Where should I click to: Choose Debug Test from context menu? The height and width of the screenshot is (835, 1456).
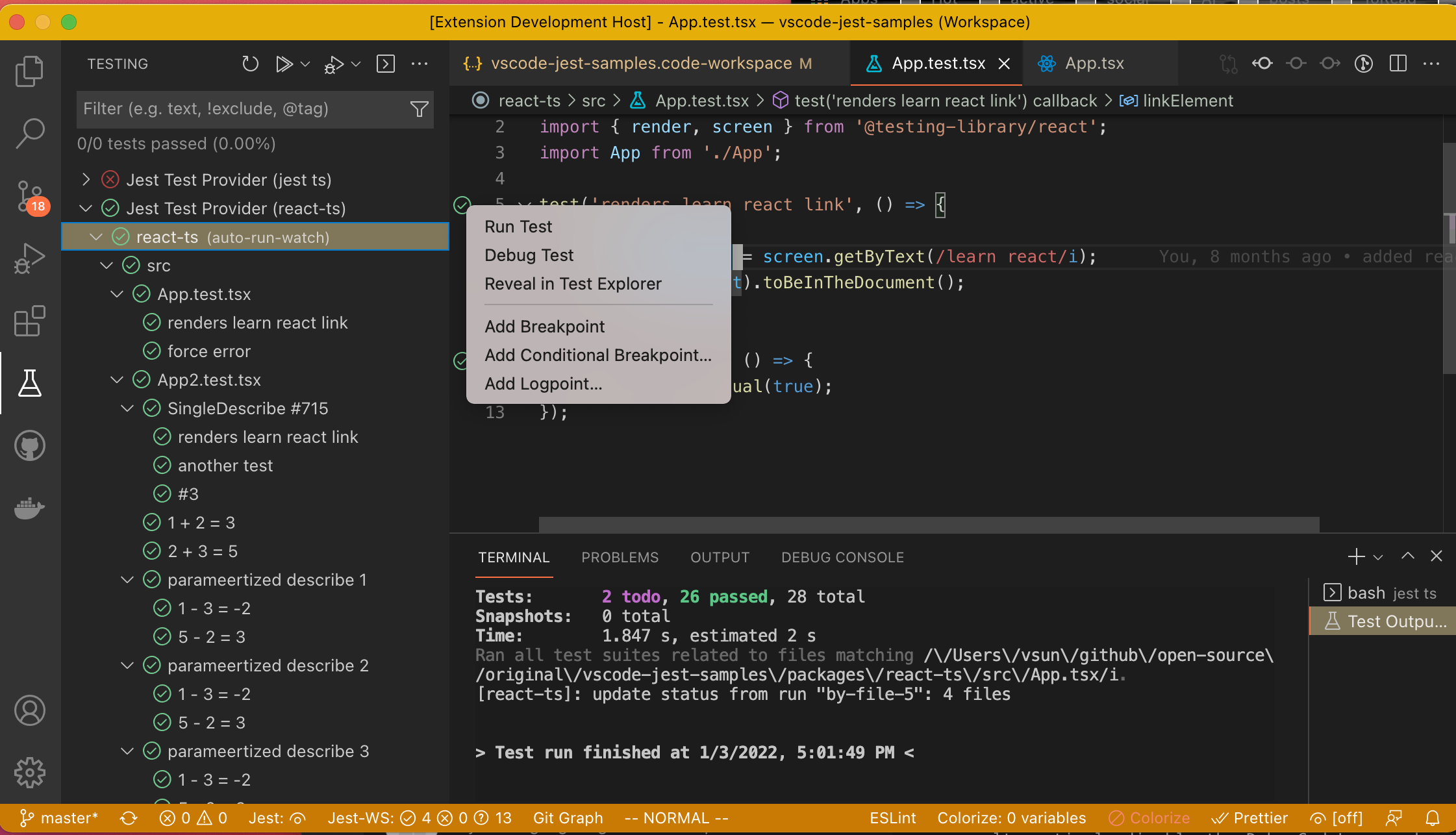click(x=529, y=255)
